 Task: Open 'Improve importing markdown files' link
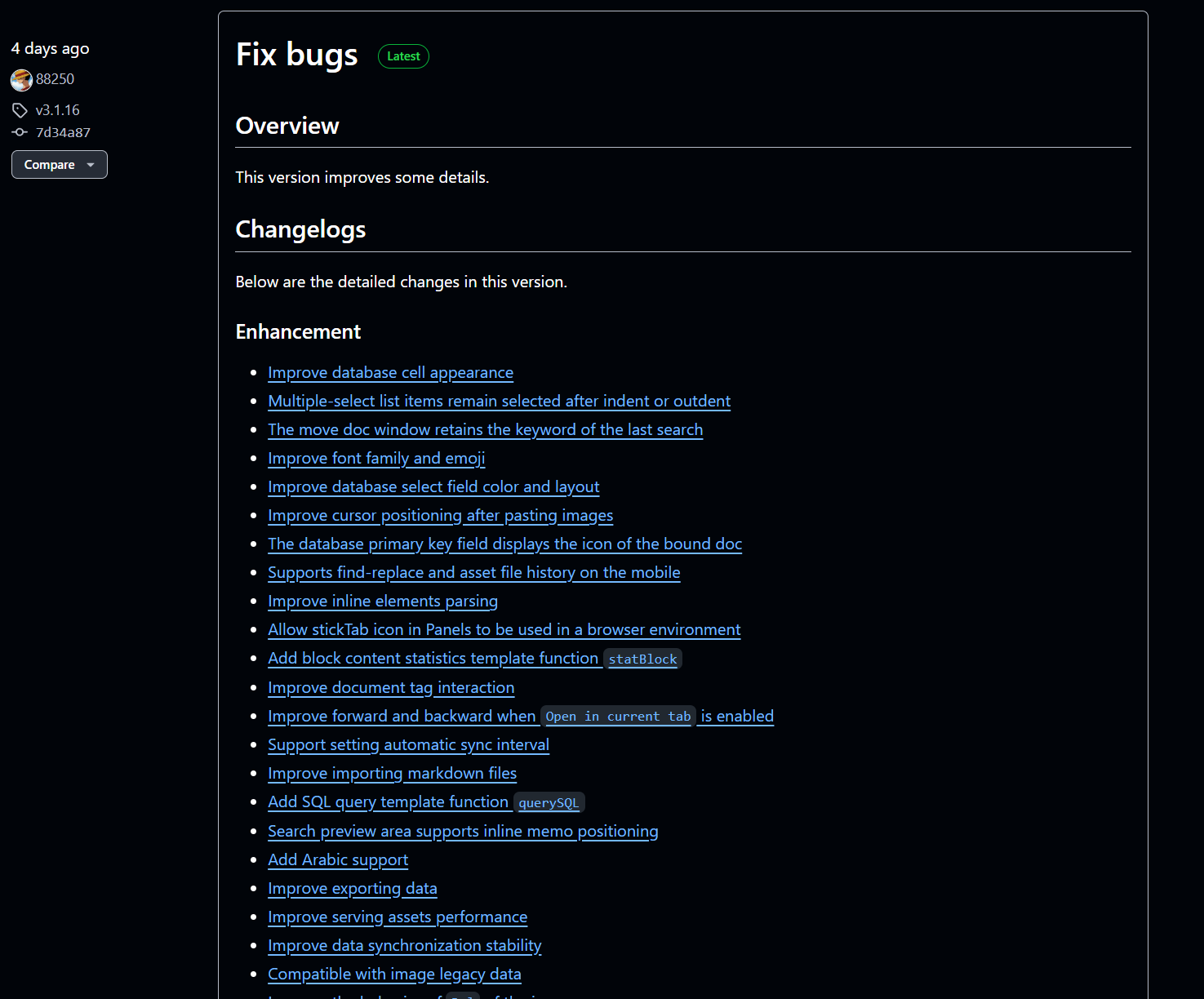tap(393, 774)
